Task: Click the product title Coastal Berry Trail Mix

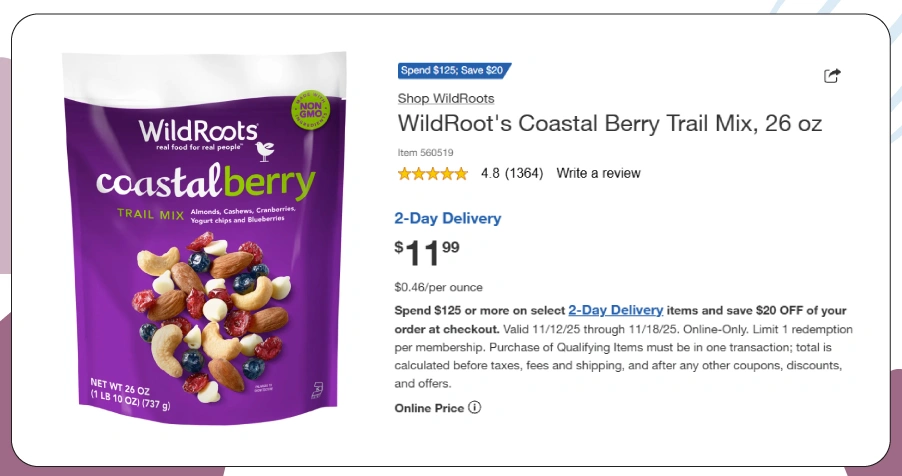Action: (609, 124)
